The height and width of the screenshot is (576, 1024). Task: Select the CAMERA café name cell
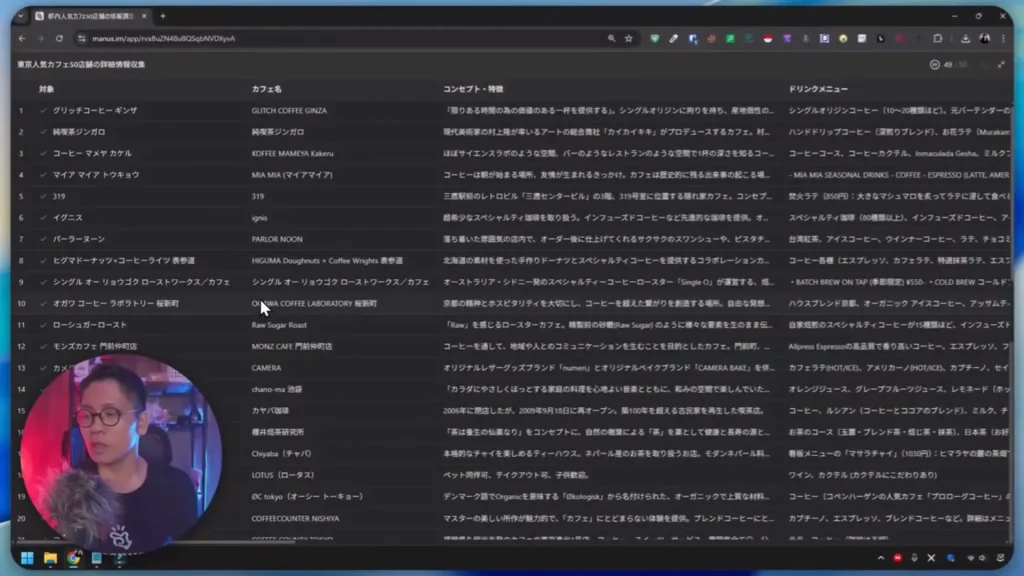(266, 368)
